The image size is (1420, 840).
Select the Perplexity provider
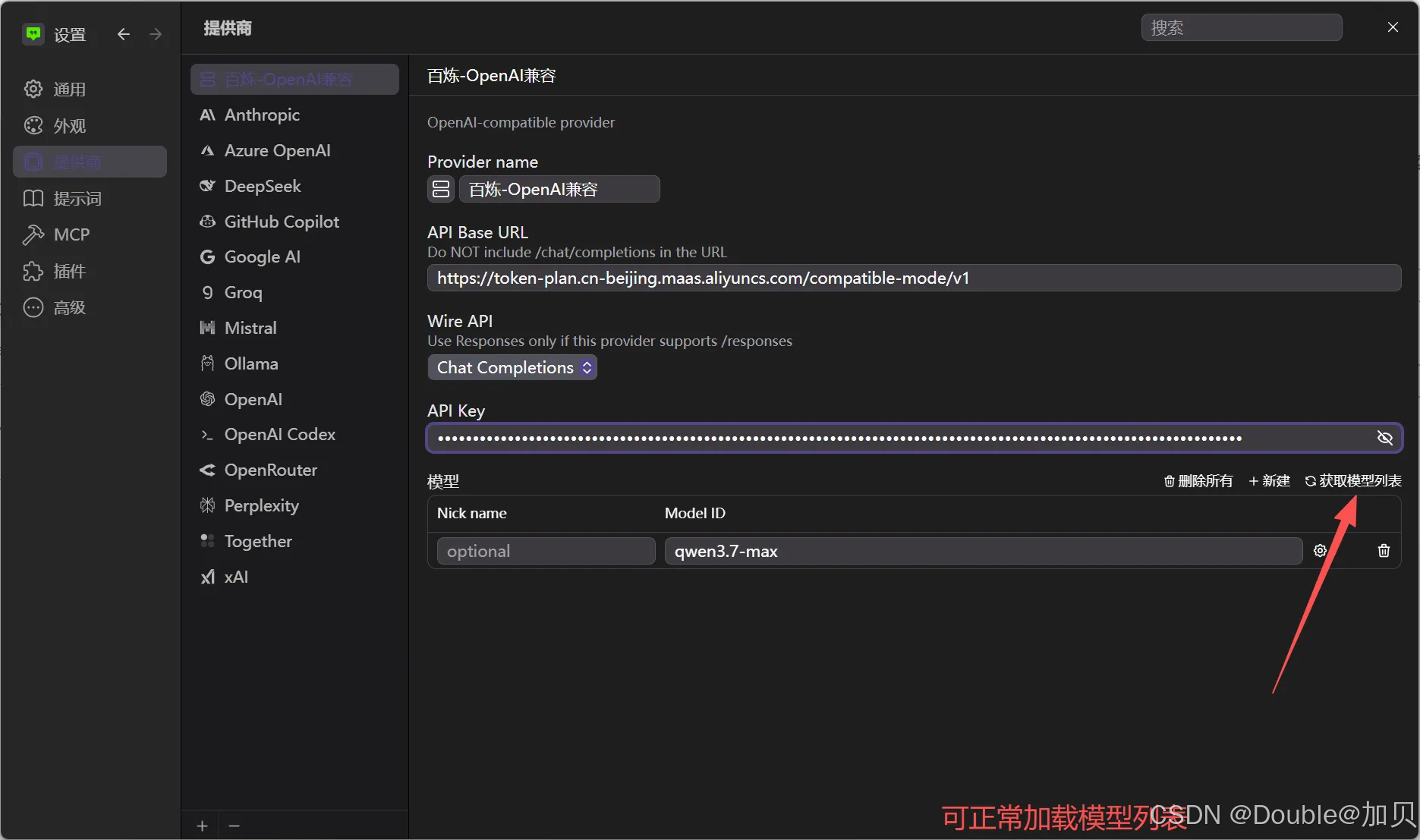coord(294,505)
